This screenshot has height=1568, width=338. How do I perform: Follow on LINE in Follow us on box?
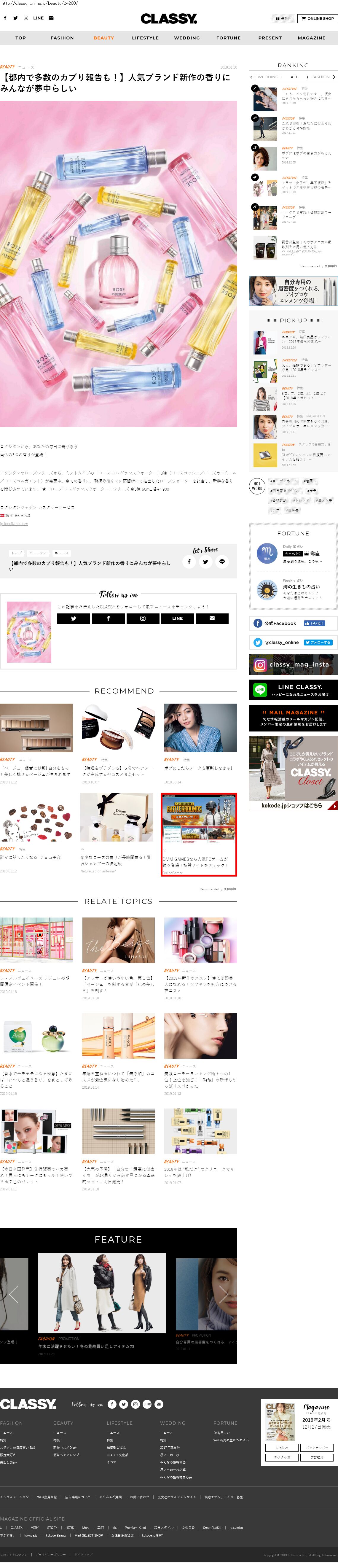(x=178, y=618)
